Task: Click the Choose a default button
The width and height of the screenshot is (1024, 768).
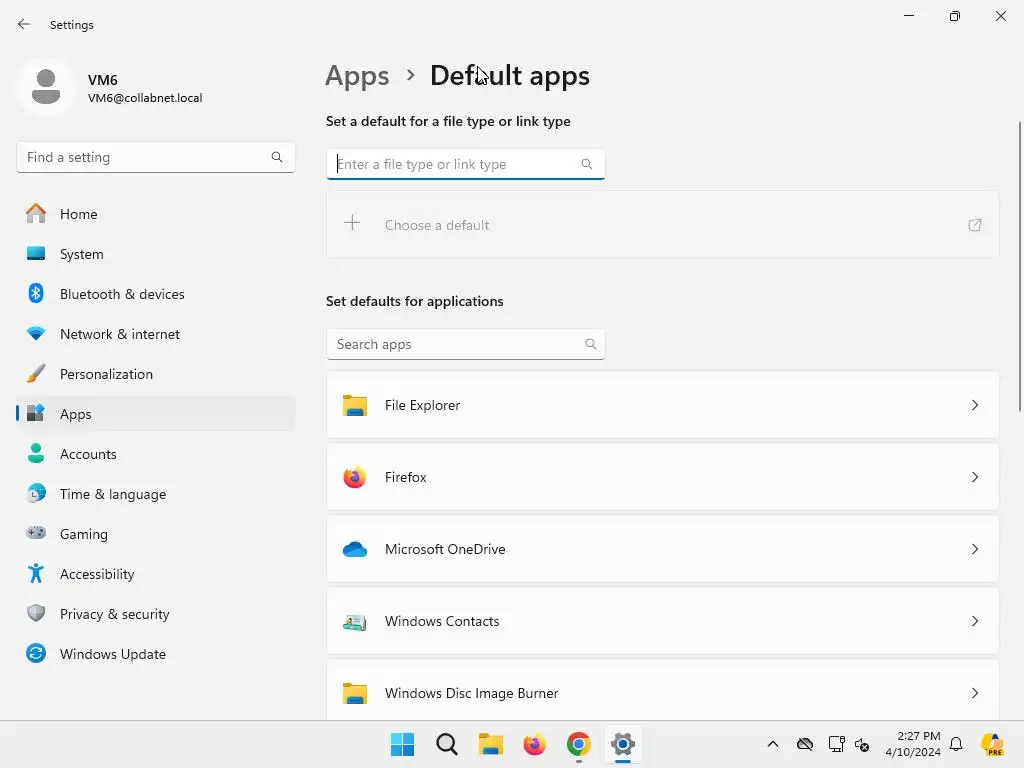Action: pyautogui.click(x=662, y=225)
